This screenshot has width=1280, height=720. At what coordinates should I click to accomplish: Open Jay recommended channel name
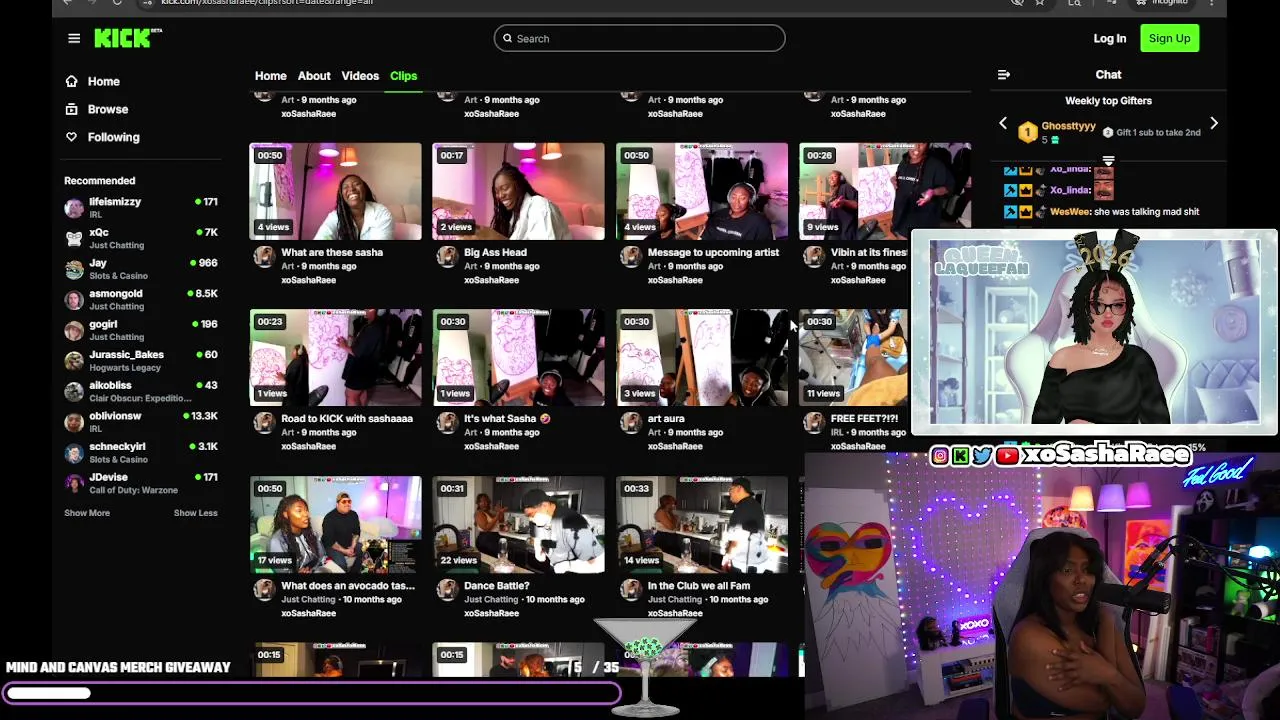pos(98,263)
